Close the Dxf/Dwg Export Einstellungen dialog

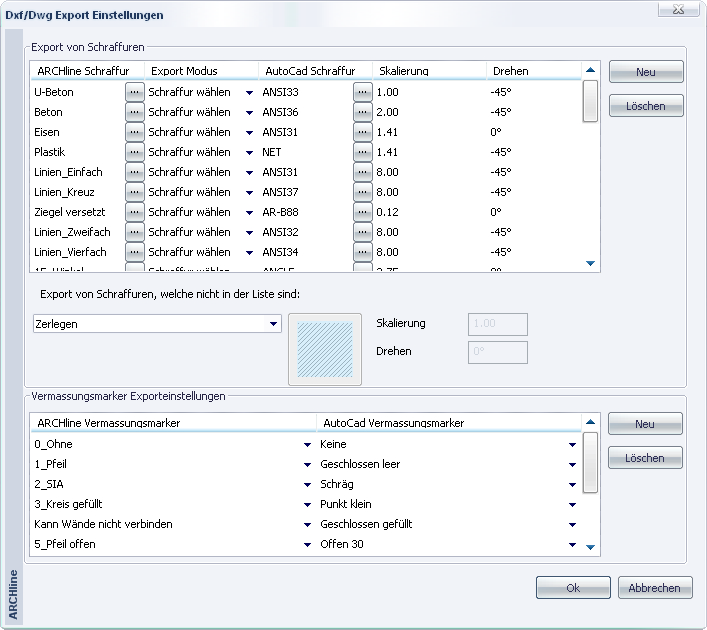[x=678, y=9]
